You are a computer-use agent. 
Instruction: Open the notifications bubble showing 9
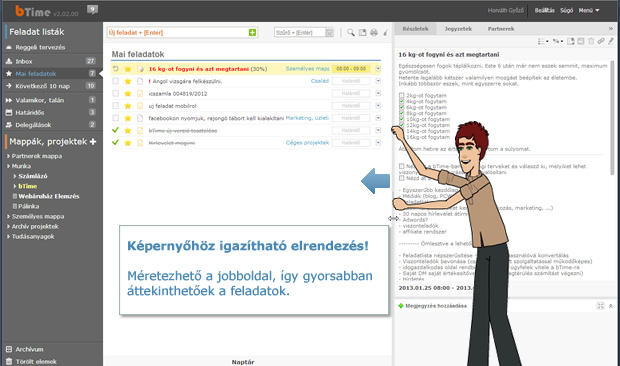(x=92, y=9)
